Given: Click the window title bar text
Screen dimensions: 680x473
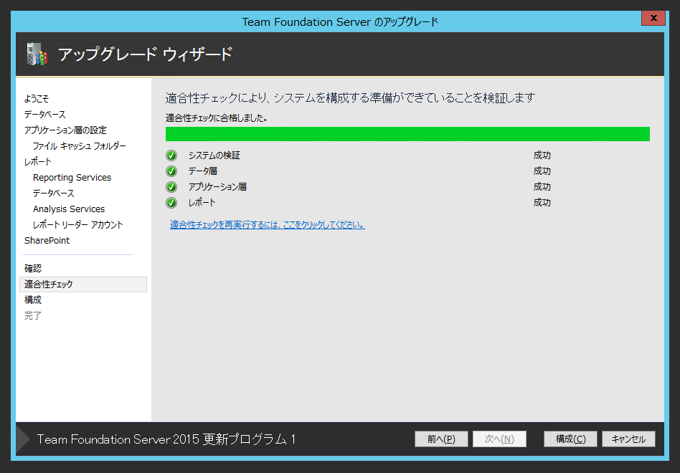Looking at the screenshot, I should [340, 22].
